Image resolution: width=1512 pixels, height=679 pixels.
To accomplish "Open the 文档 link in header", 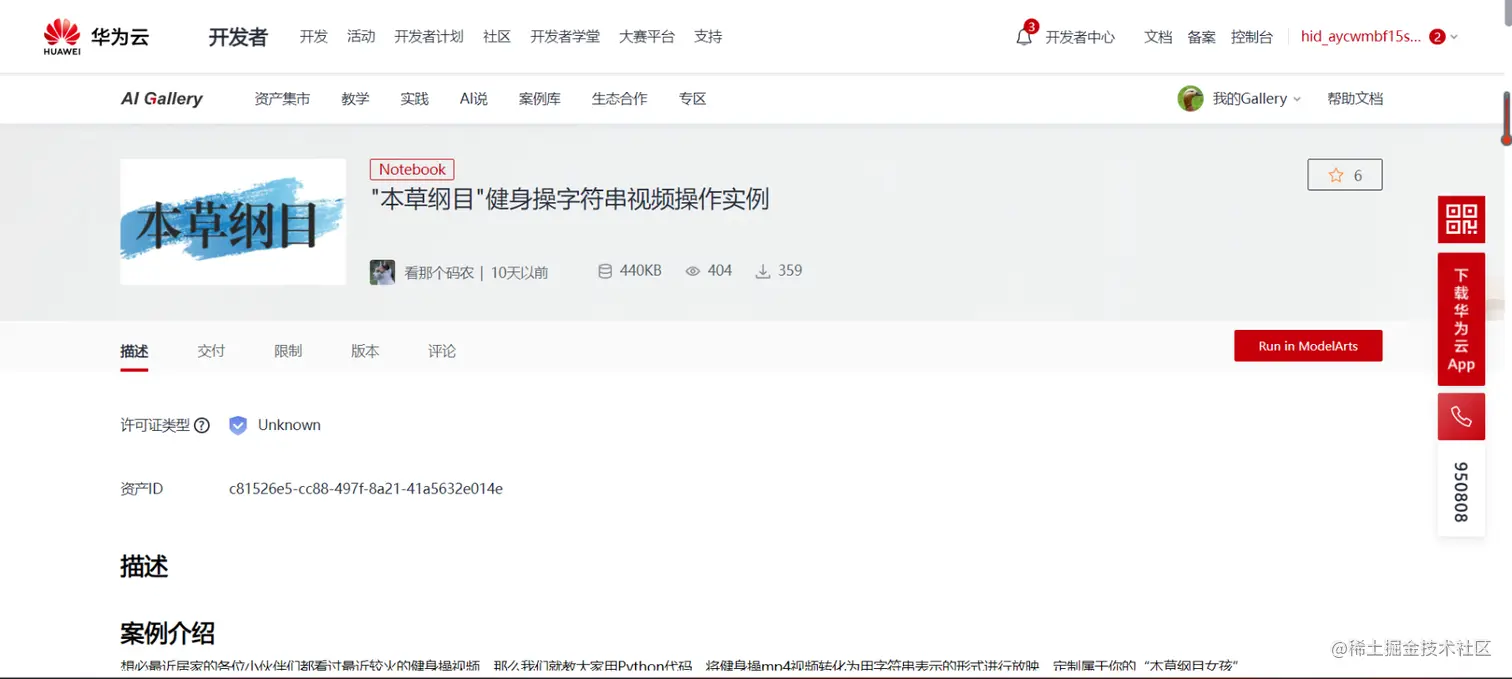I will 1158,37.
